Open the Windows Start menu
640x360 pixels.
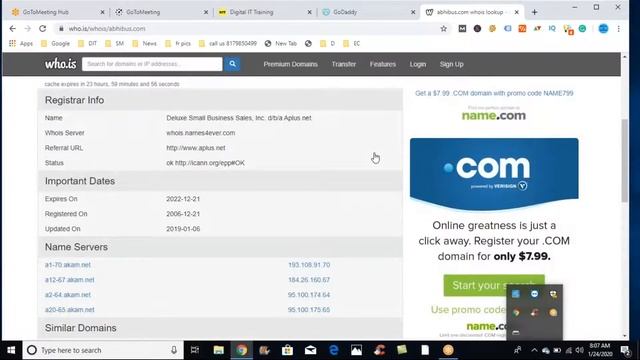(11, 350)
